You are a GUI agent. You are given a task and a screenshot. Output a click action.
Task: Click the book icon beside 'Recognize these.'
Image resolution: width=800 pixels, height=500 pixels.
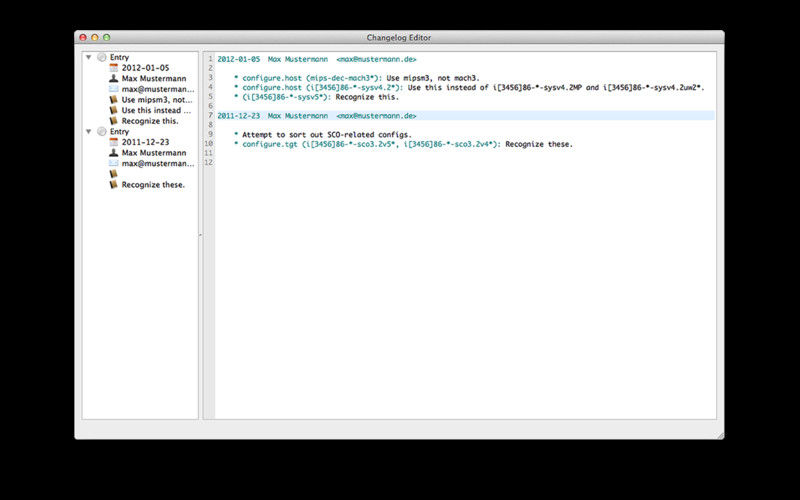[114, 185]
